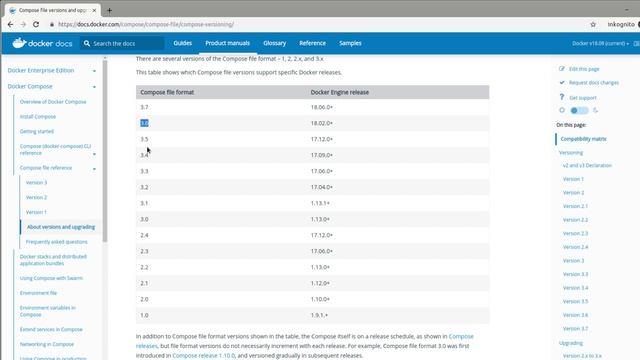Image resolution: width=640 pixels, height=360 pixels.
Task: Click the browser back arrow
Action: [10, 24]
